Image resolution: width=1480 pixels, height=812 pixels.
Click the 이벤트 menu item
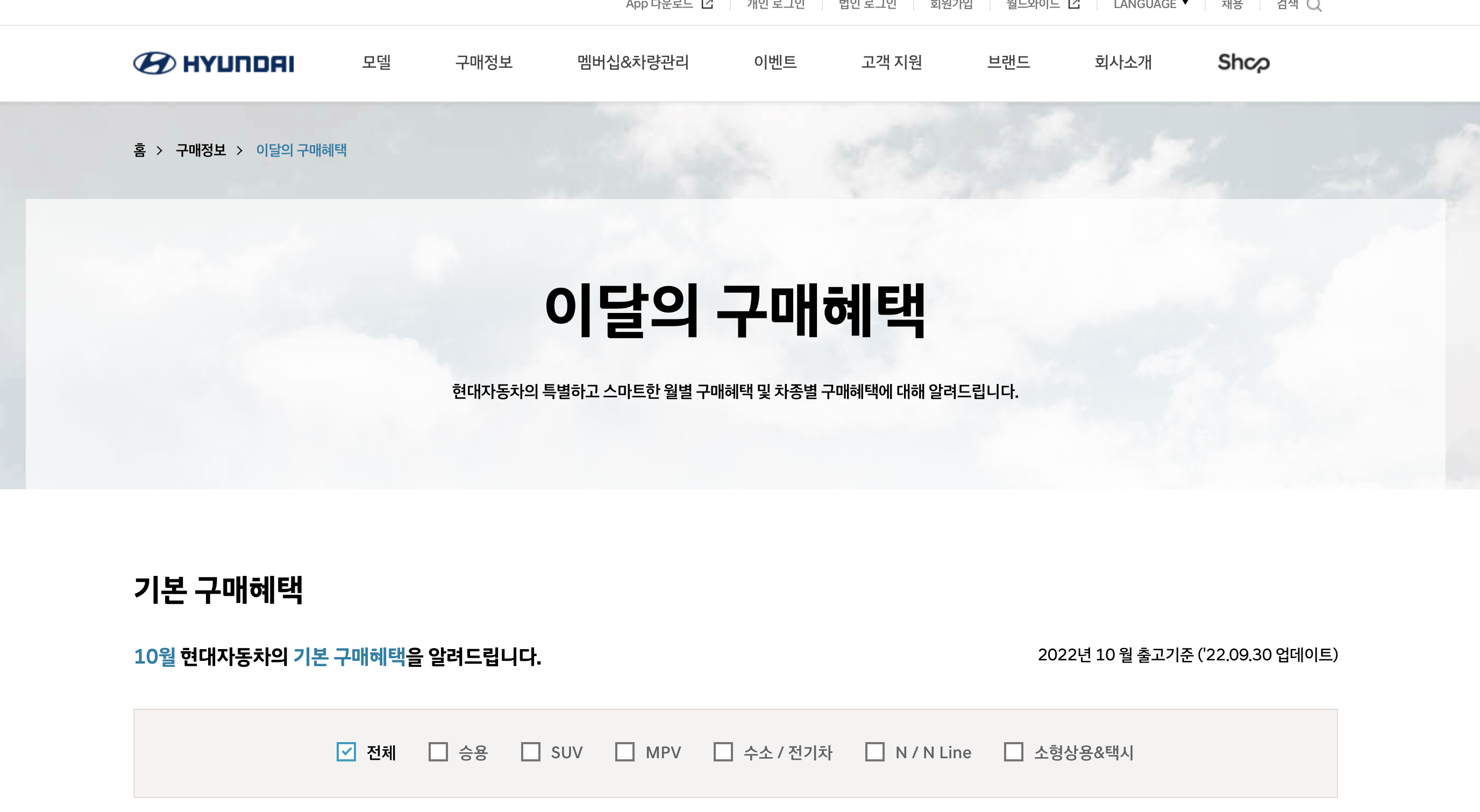(775, 62)
